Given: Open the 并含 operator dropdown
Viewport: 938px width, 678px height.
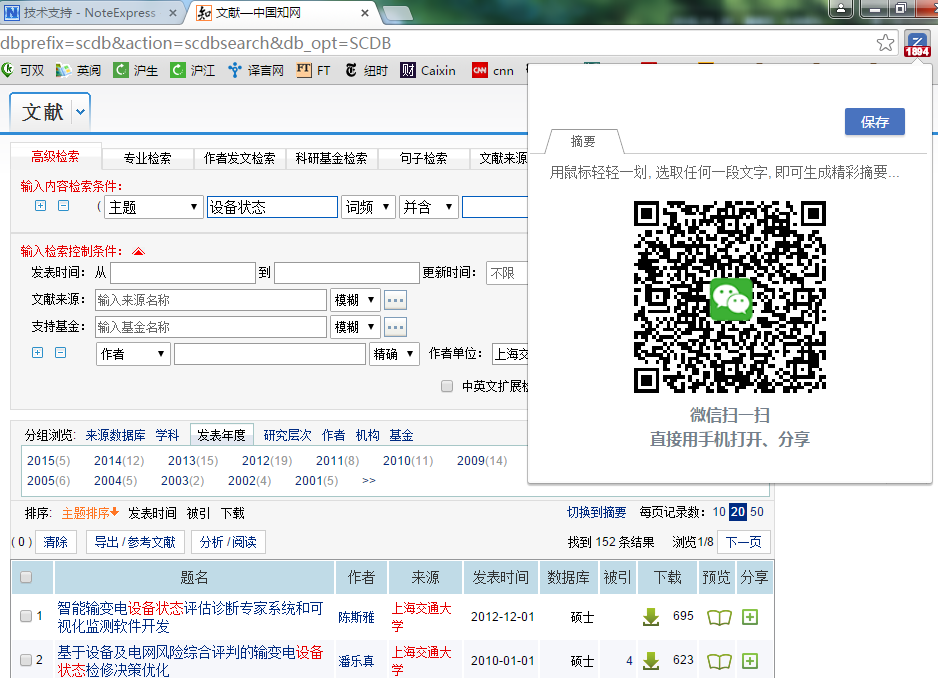Looking at the screenshot, I should click(428, 207).
